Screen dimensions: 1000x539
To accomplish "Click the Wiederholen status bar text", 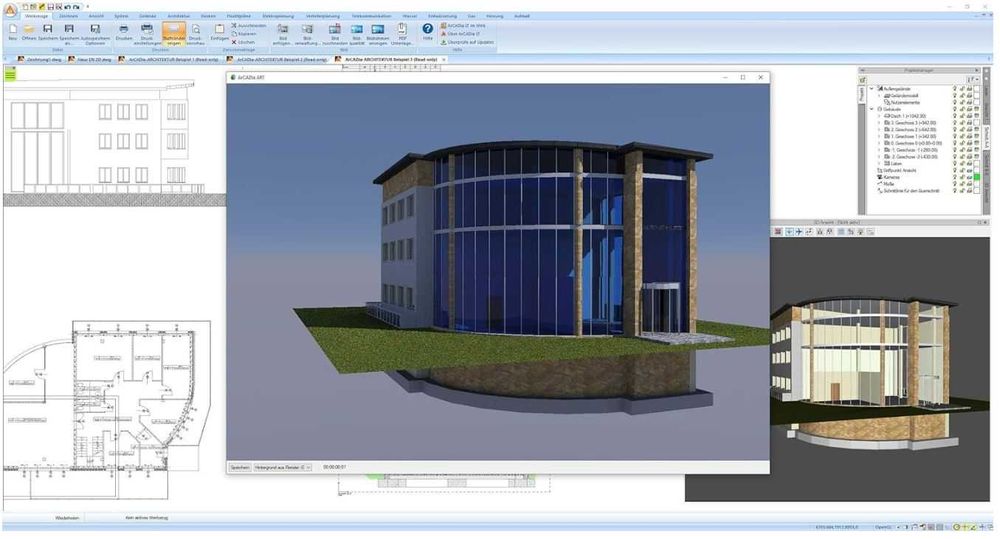I will [67, 518].
